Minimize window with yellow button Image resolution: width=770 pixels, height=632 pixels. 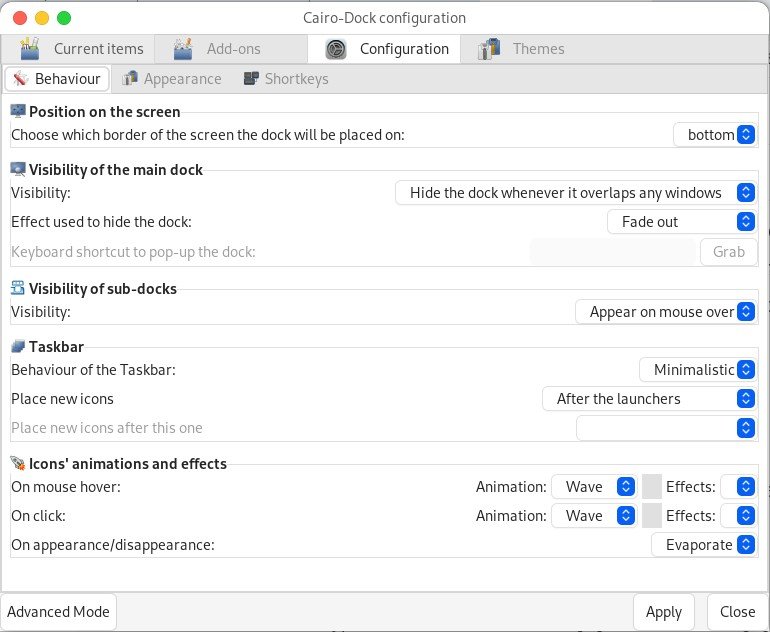[x=42, y=18]
